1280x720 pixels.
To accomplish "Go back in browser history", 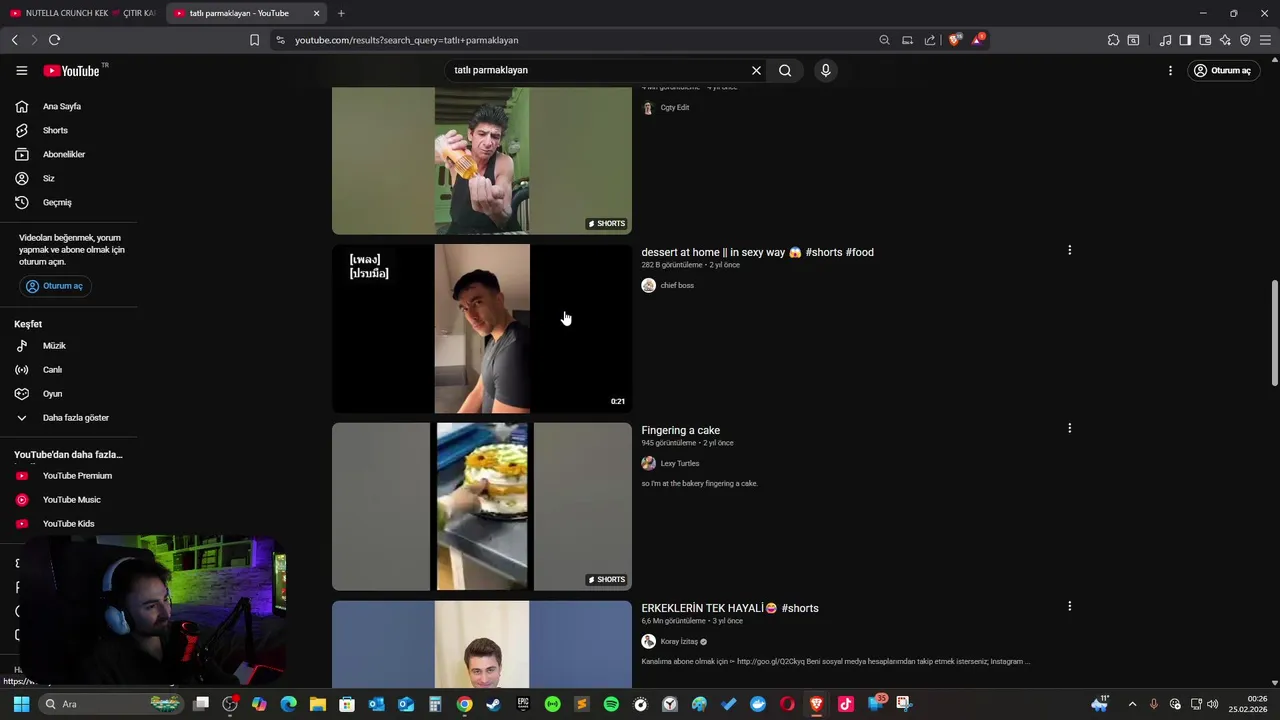I will [x=14, y=40].
